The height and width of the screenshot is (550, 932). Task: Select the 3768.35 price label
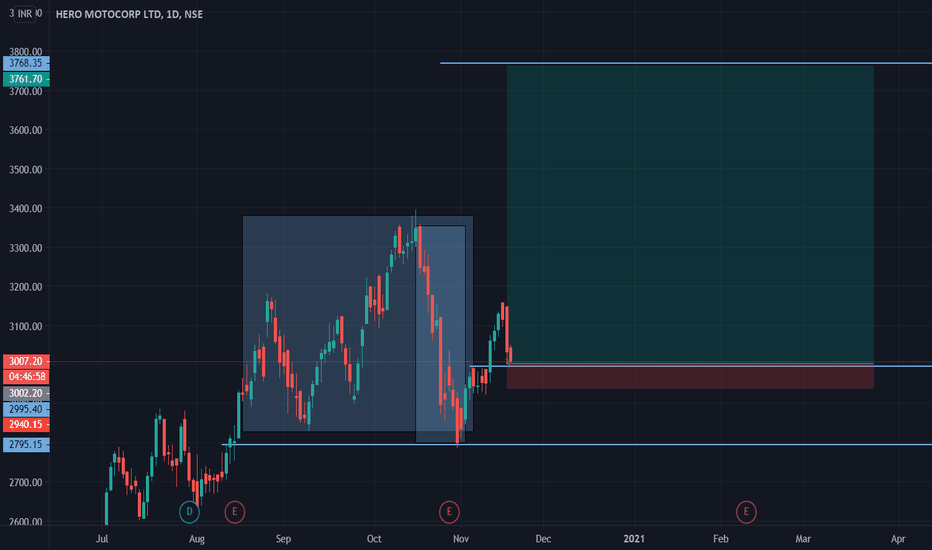tap(26, 63)
